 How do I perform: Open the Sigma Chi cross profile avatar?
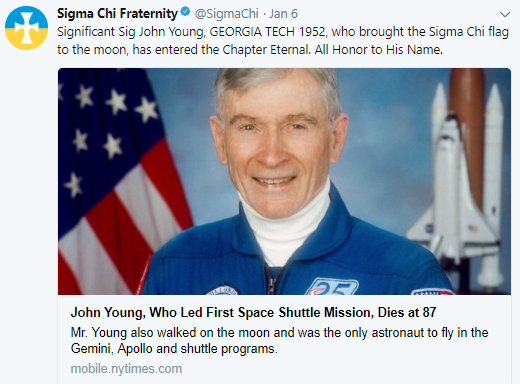point(26,28)
